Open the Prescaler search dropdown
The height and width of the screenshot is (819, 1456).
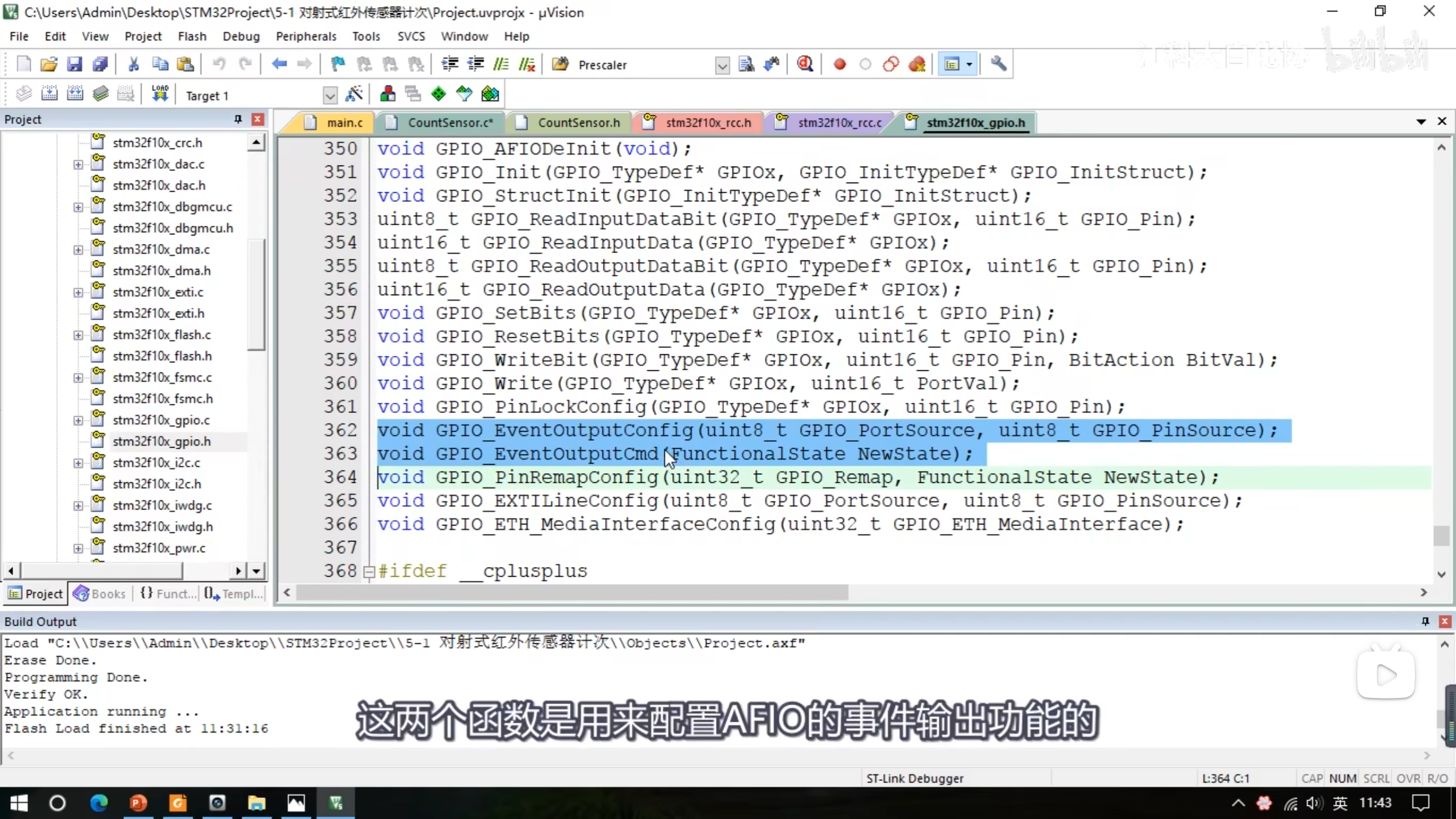[x=722, y=65]
